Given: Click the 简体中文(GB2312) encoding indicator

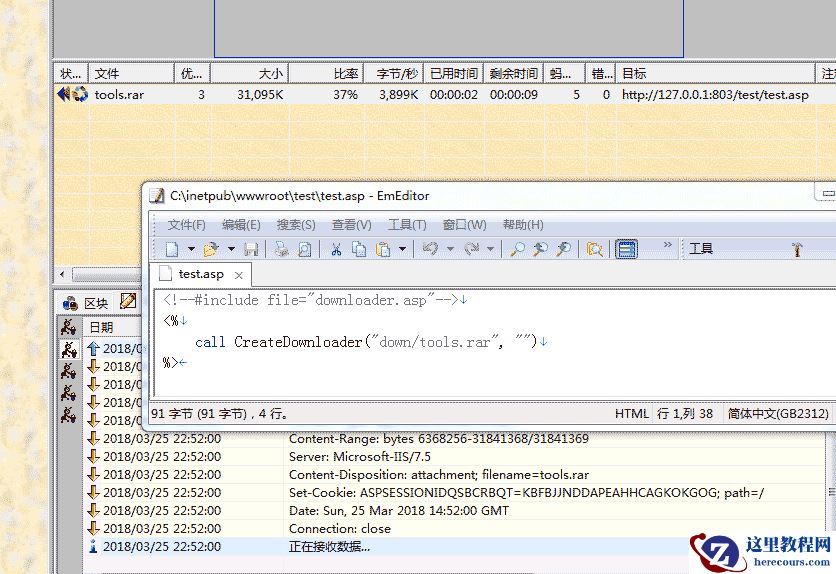Looking at the screenshot, I should pos(778,414).
